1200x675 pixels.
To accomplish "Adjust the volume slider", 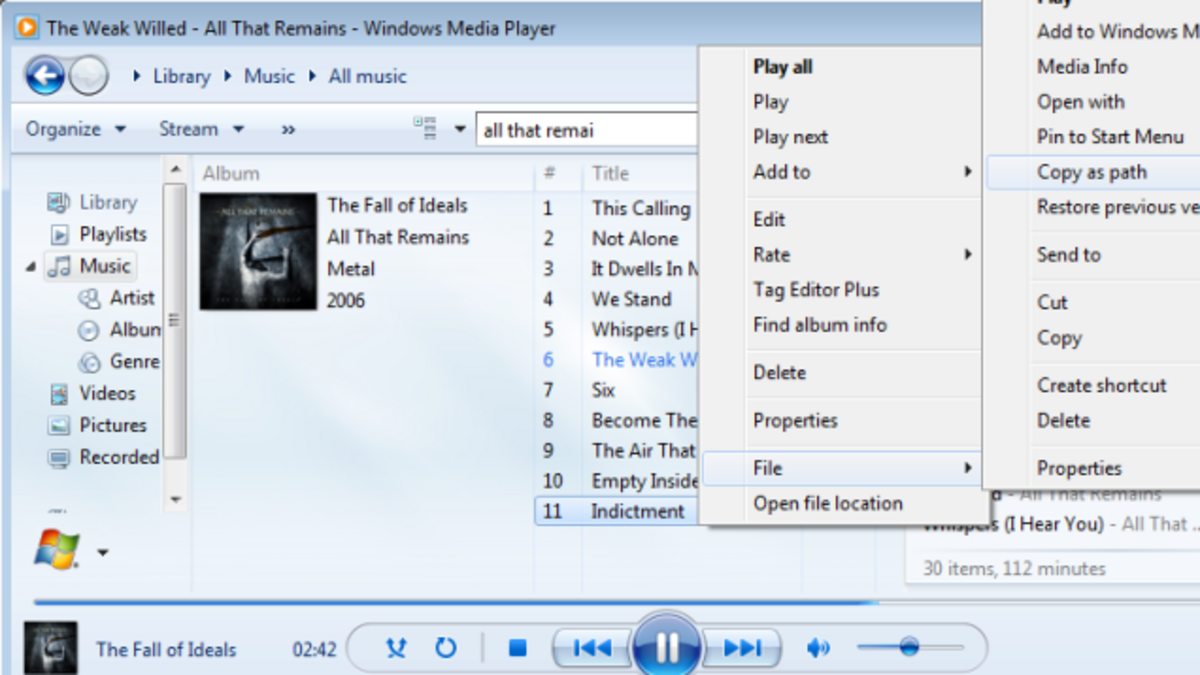I will (909, 647).
